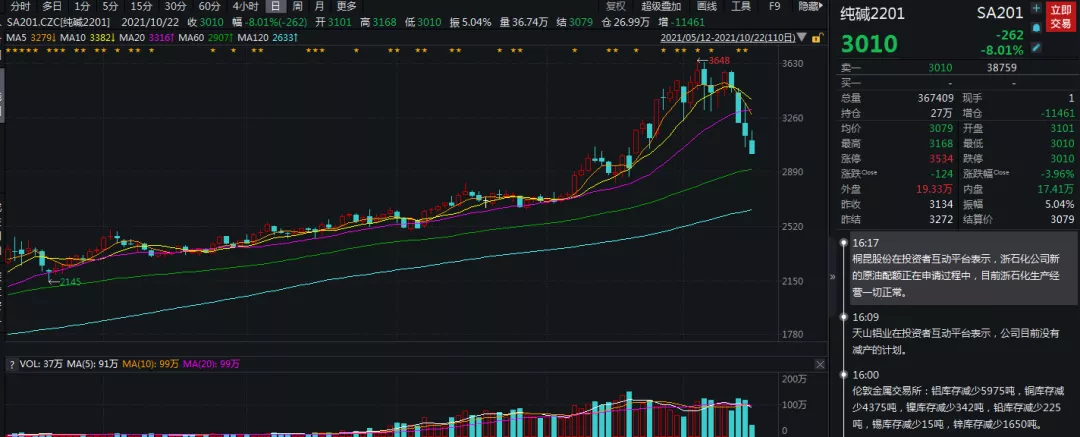Screen dimensions: 1080x437
Task: Add 纯碱2201 to watchlist with plus icon
Action: click(1036, 9)
